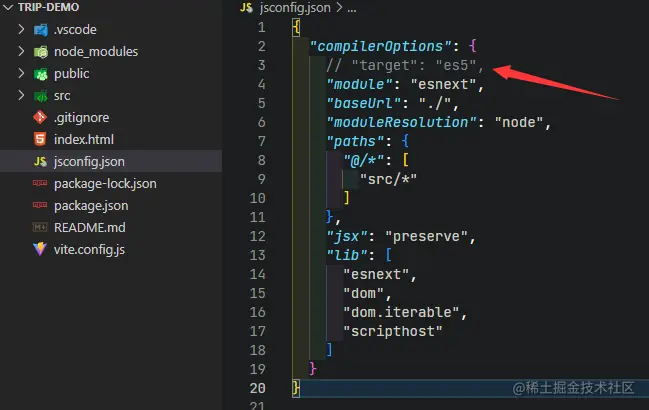Screen dimensions: 649x410
Task: Click line number 3 in the gutter
Action: coord(262,65)
